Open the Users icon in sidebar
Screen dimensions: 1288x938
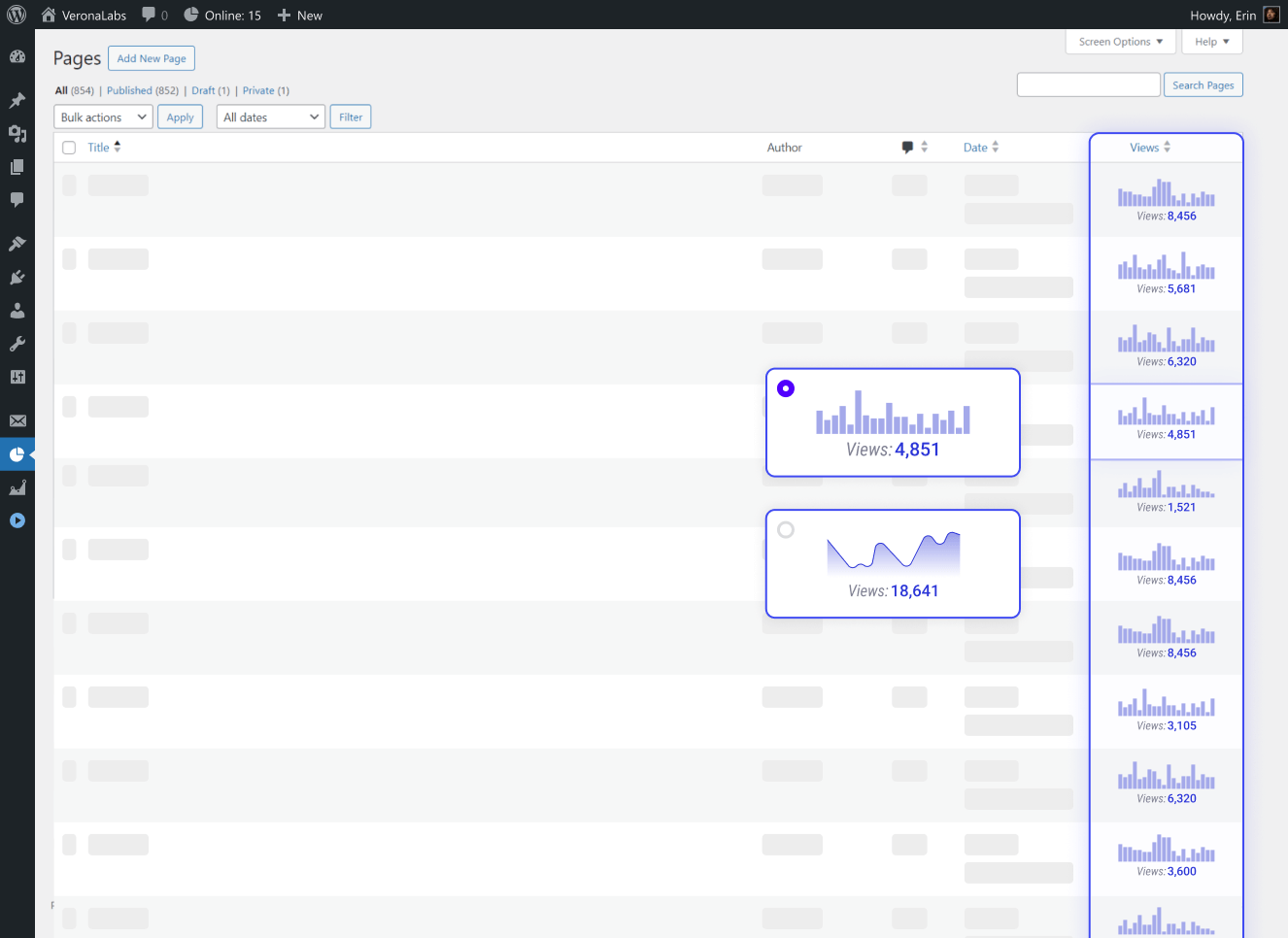[x=17, y=311]
